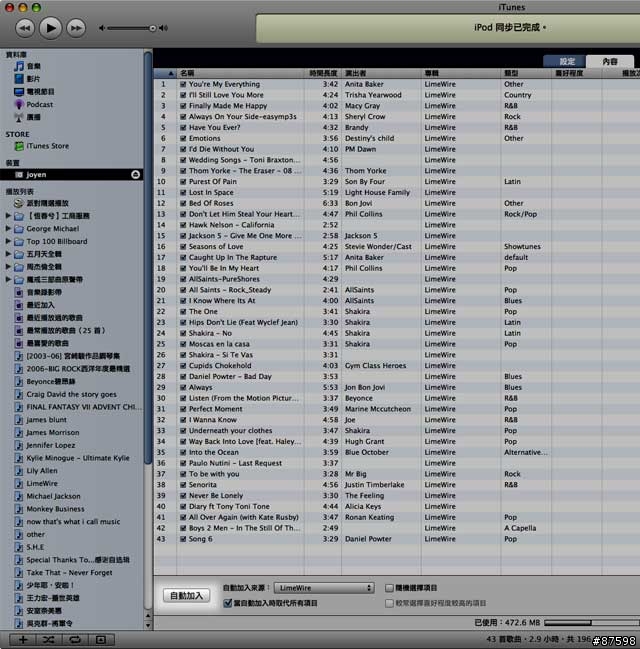Open the Music library icon
This screenshot has height=649, width=640.
pyautogui.click(x=19, y=66)
